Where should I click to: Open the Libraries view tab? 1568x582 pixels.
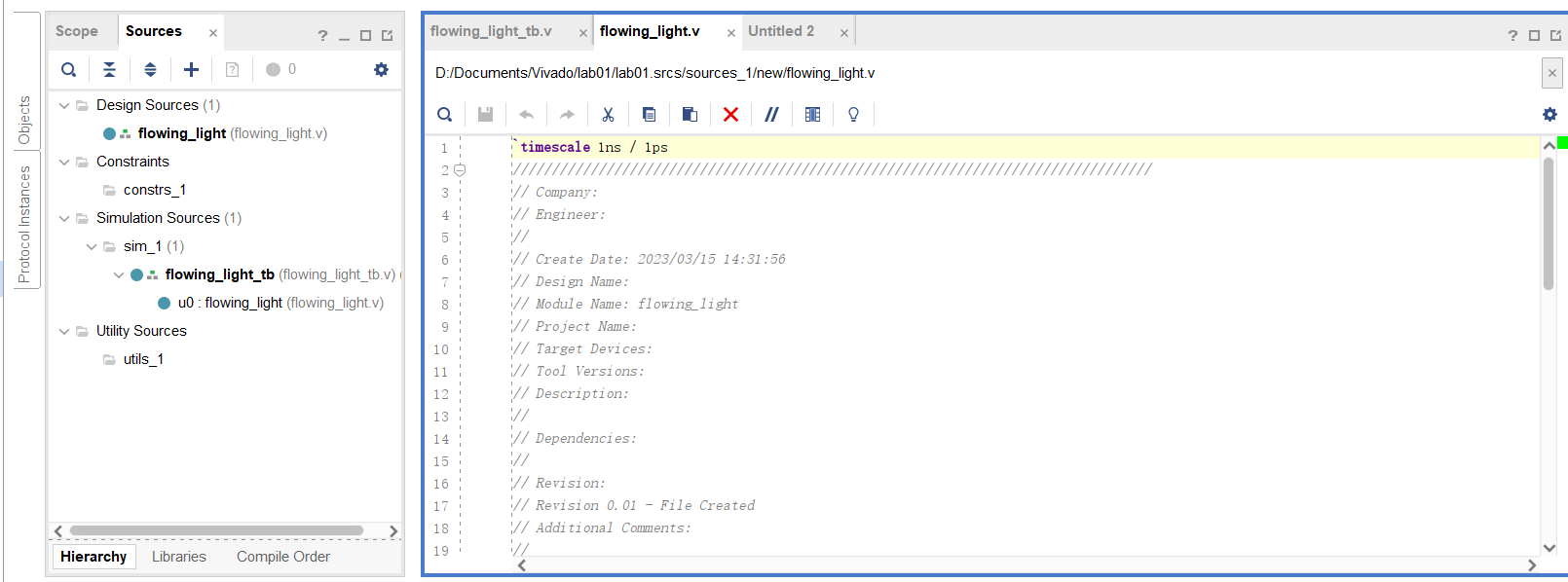(178, 557)
